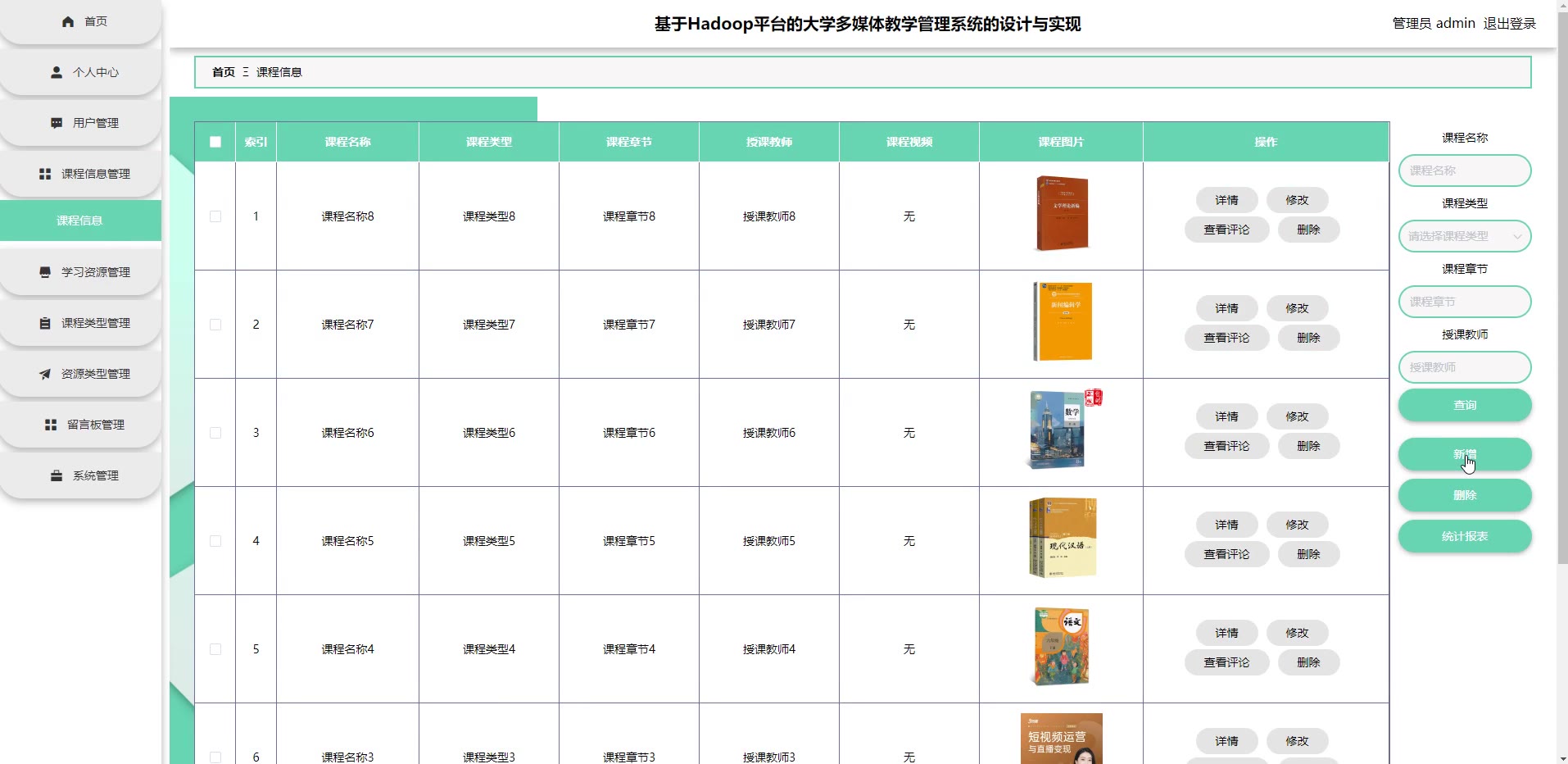
Task: Click 查看评论 for 课程名称4
Action: click(1226, 662)
